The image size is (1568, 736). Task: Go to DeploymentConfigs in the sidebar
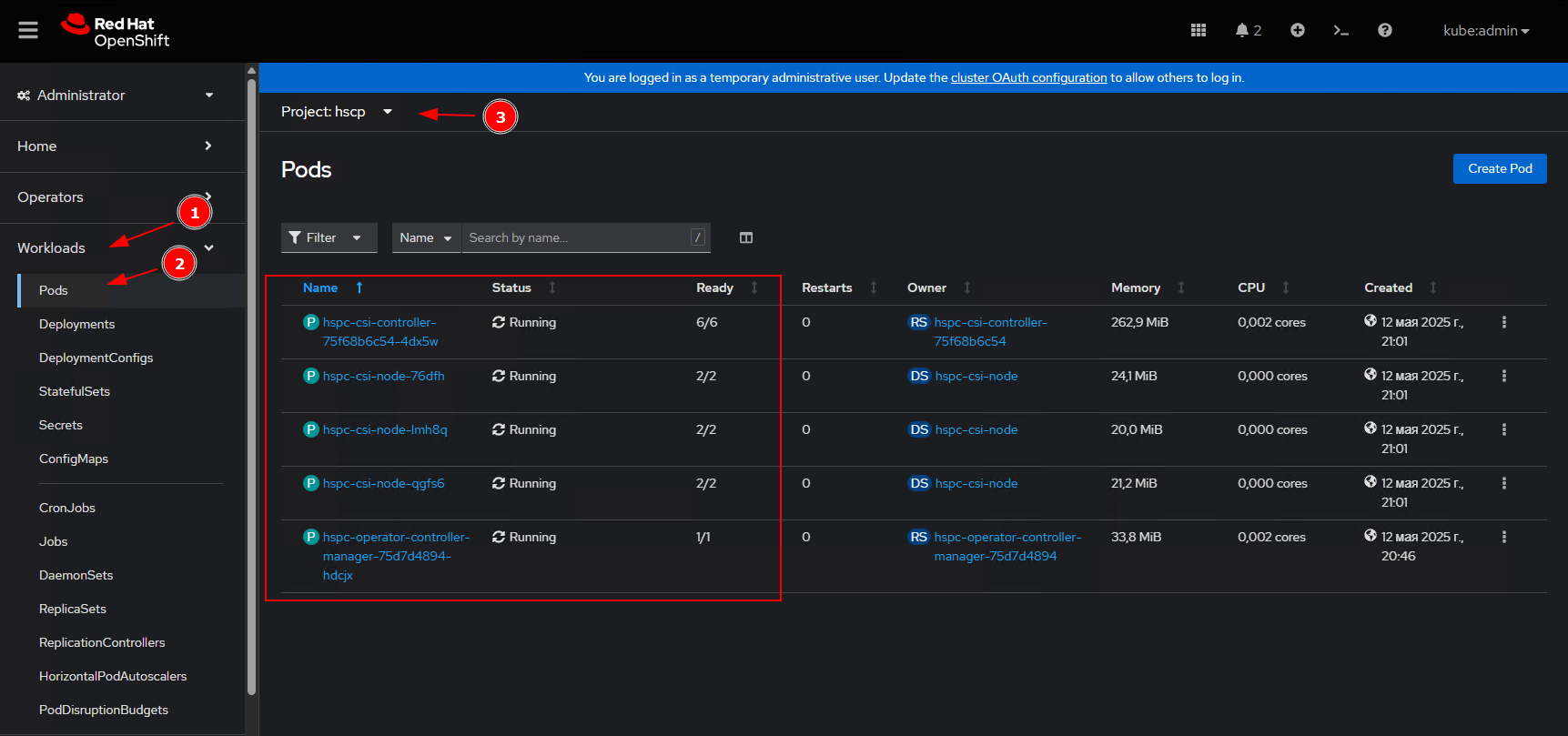click(96, 358)
